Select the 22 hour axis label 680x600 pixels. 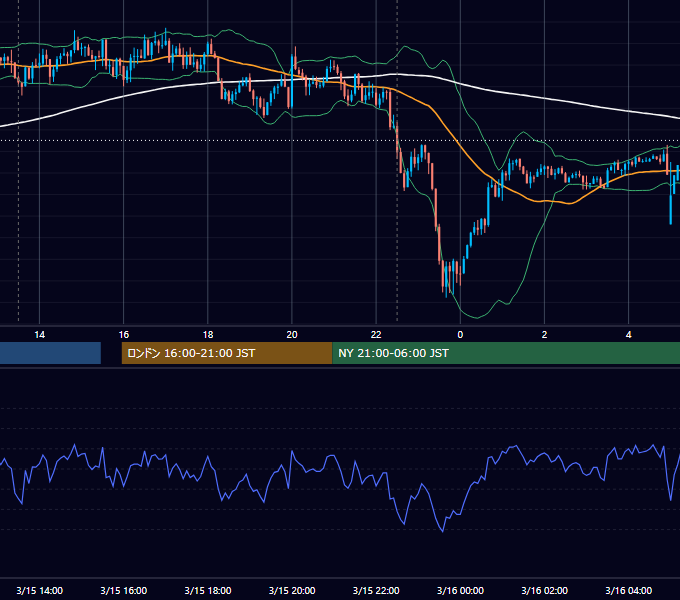(x=376, y=335)
